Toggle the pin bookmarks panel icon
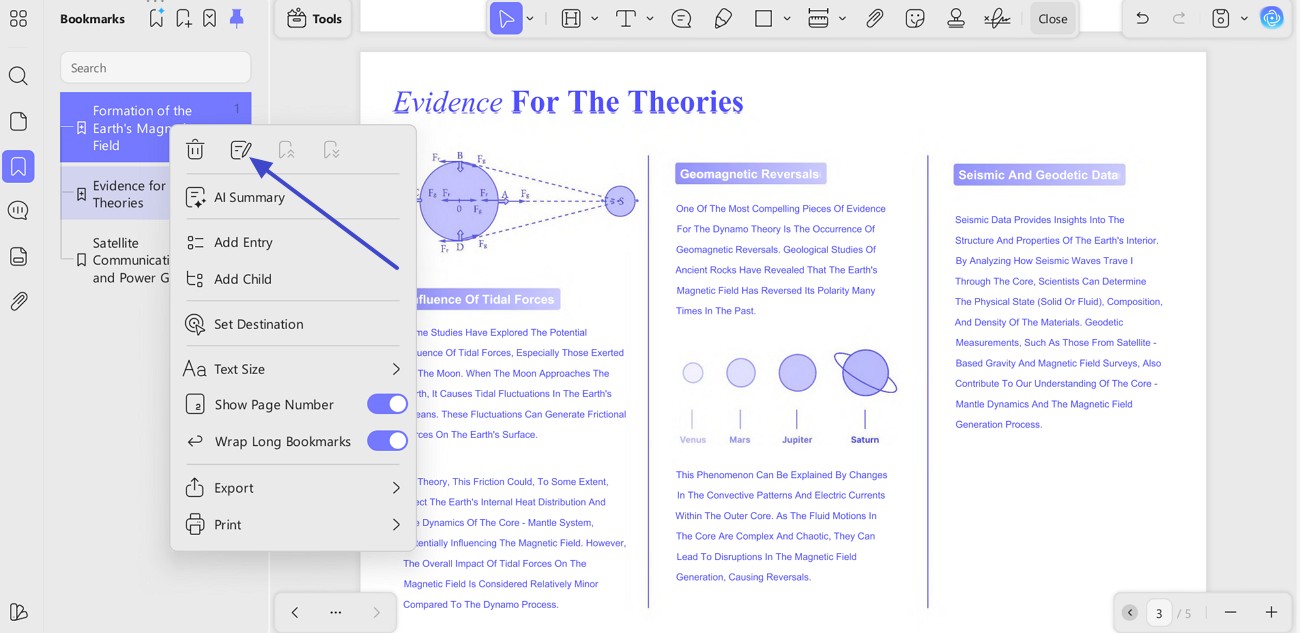Viewport: 1300px width, 633px height. point(236,18)
